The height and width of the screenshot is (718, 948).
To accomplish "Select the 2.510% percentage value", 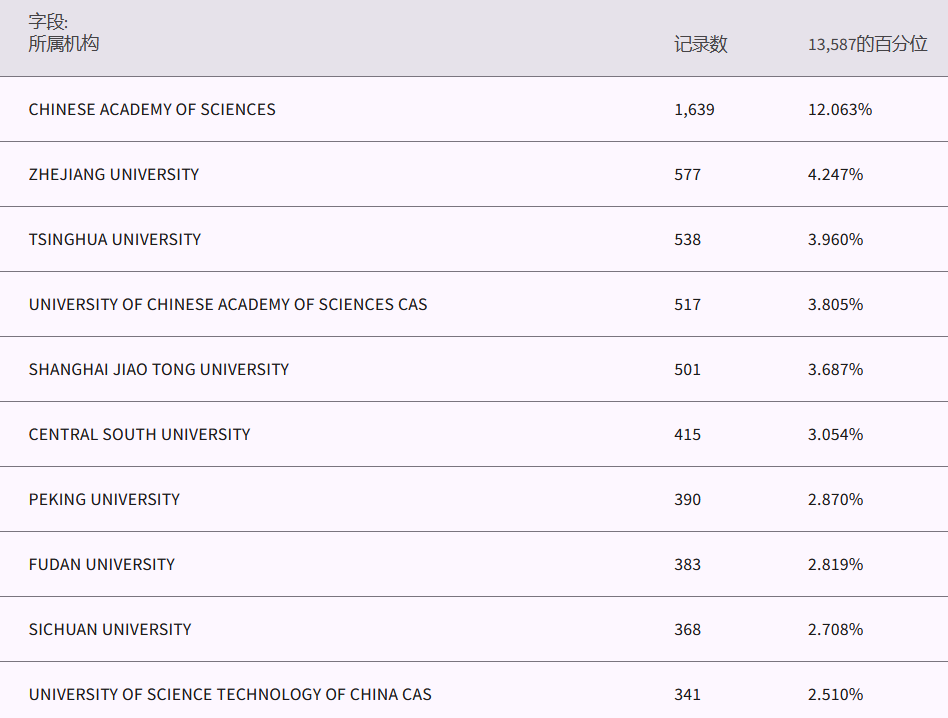I will coord(835,694).
